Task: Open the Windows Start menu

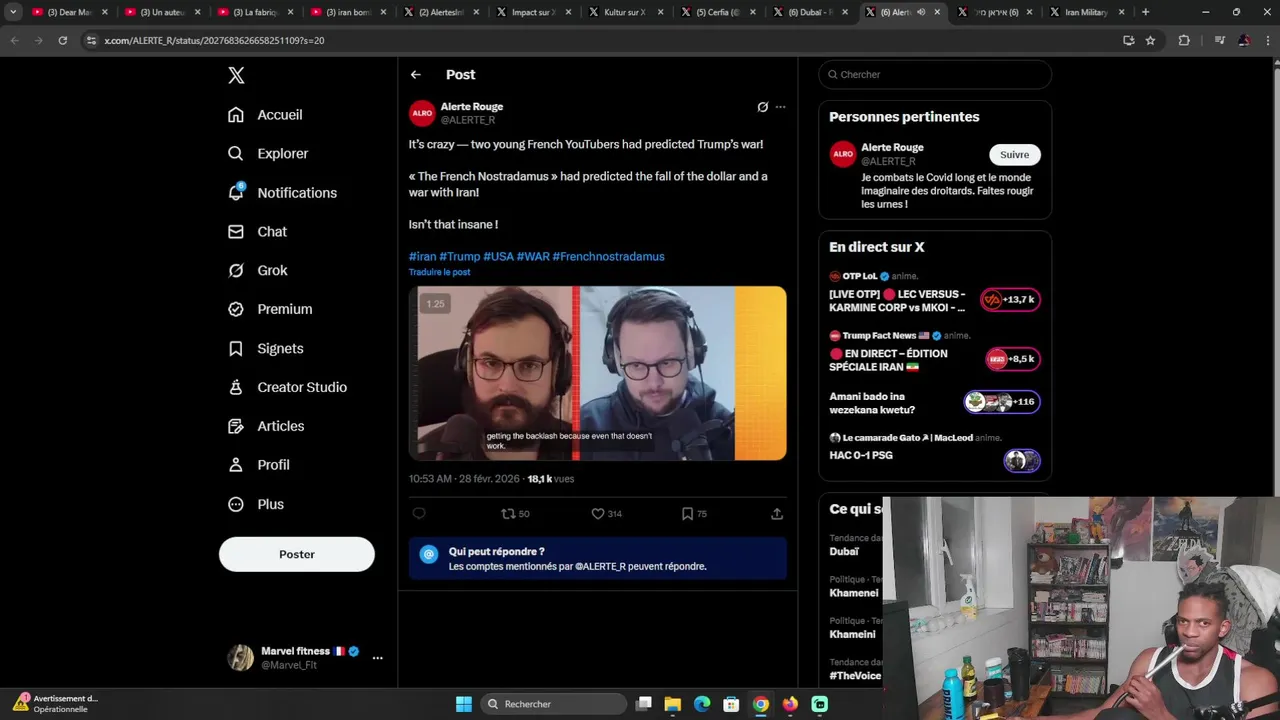Action: 464,704
